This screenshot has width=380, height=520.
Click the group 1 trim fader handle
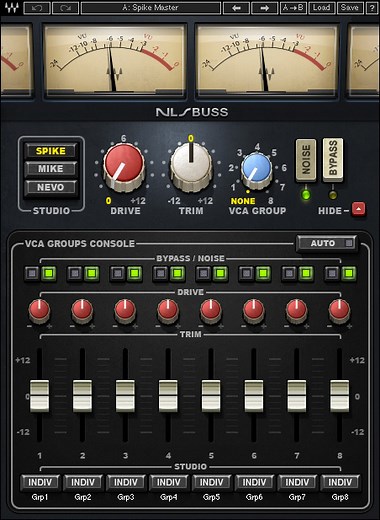pyautogui.click(x=39, y=396)
